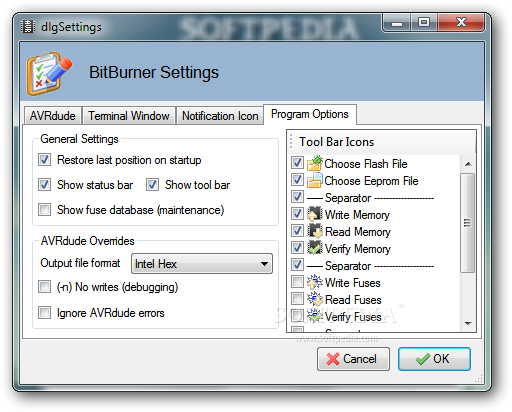This screenshot has width=512, height=412.
Task: Uncheck Write Memory toolbar checkbox
Action: (x=297, y=214)
